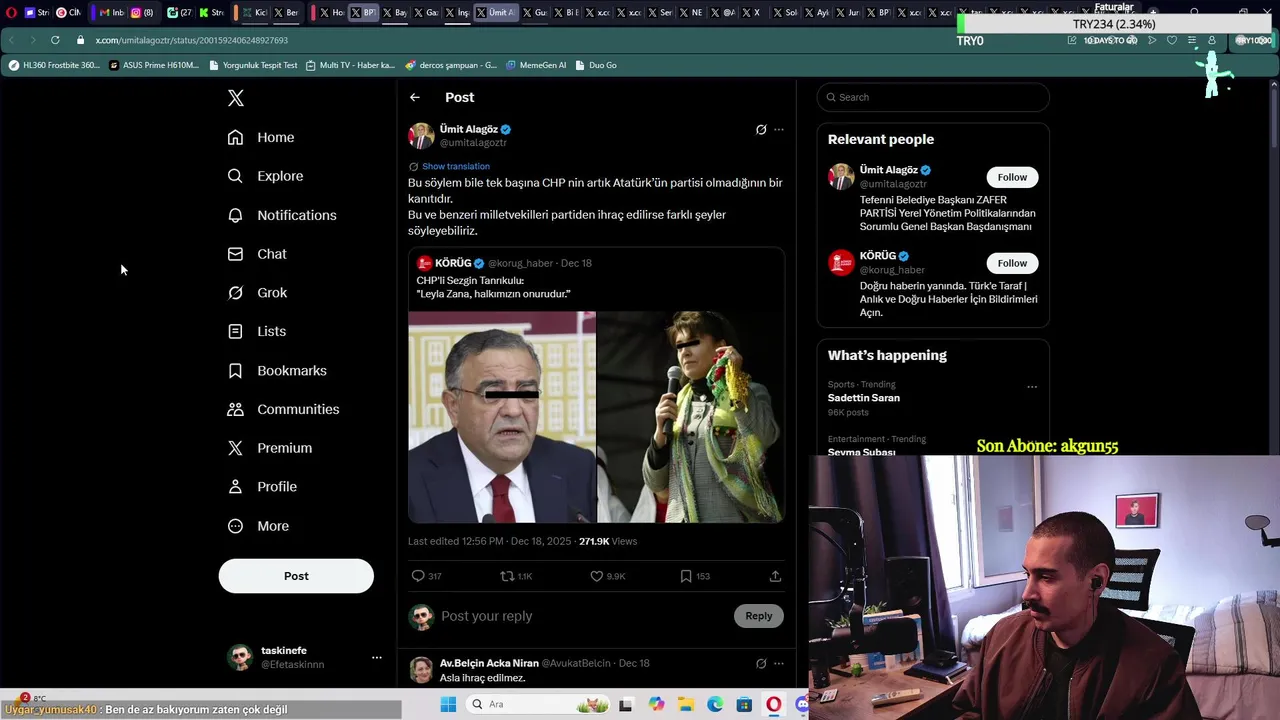1280x720 pixels.
Task: Click the back arrow next to Post
Action: (x=415, y=97)
